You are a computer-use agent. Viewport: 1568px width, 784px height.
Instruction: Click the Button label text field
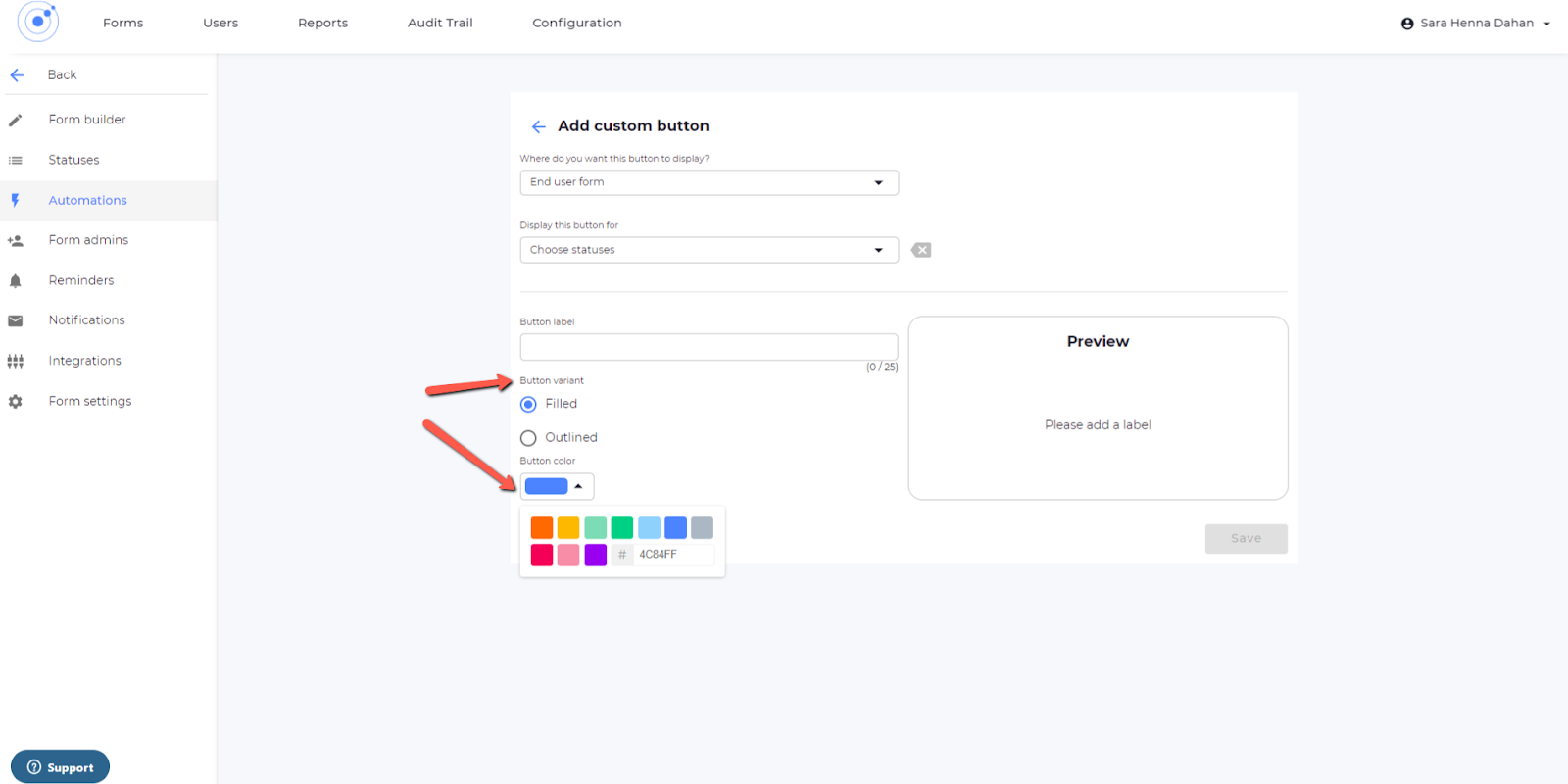(709, 347)
